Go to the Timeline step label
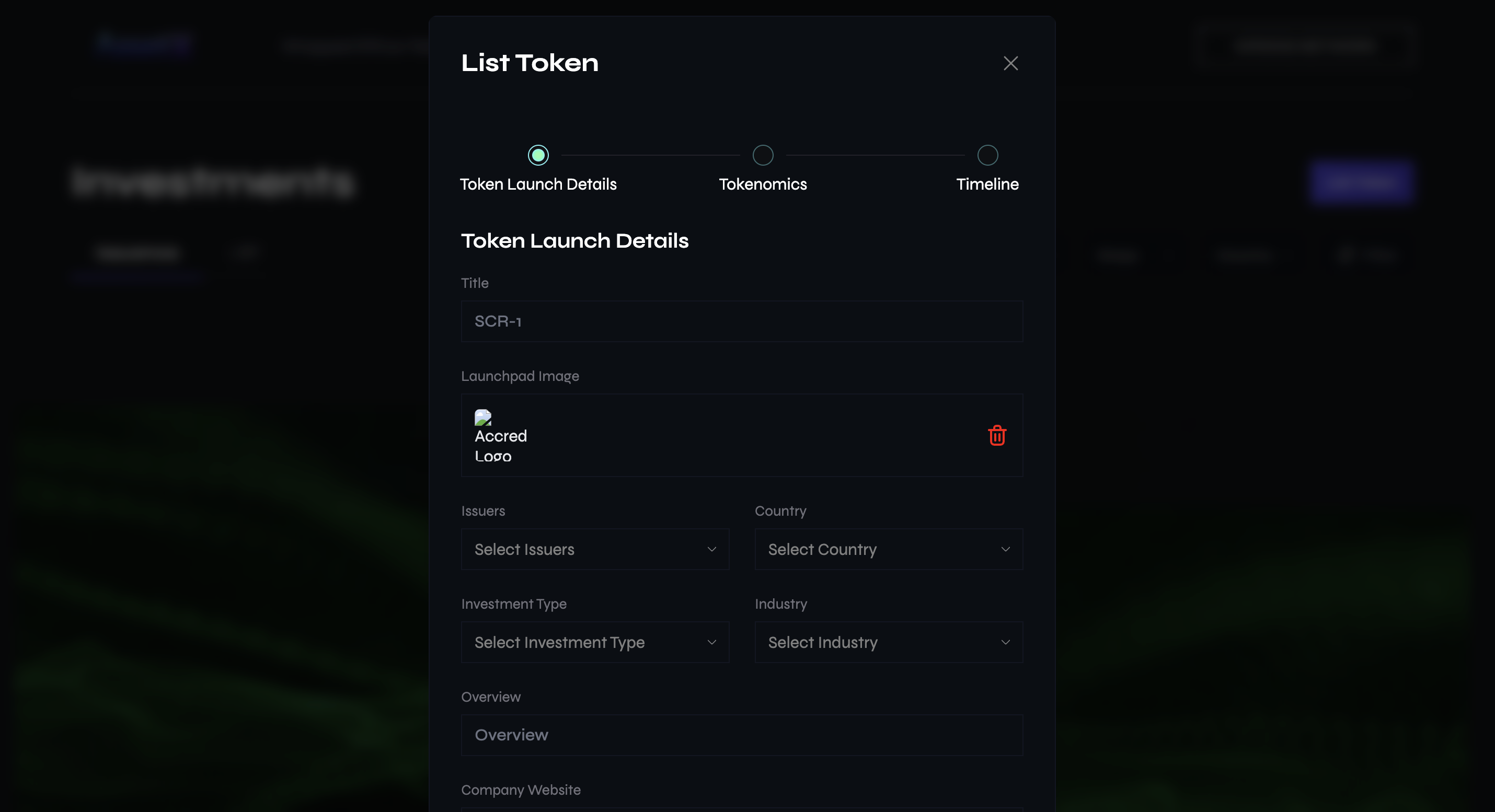The width and height of the screenshot is (1495, 812). [x=987, y=184]
